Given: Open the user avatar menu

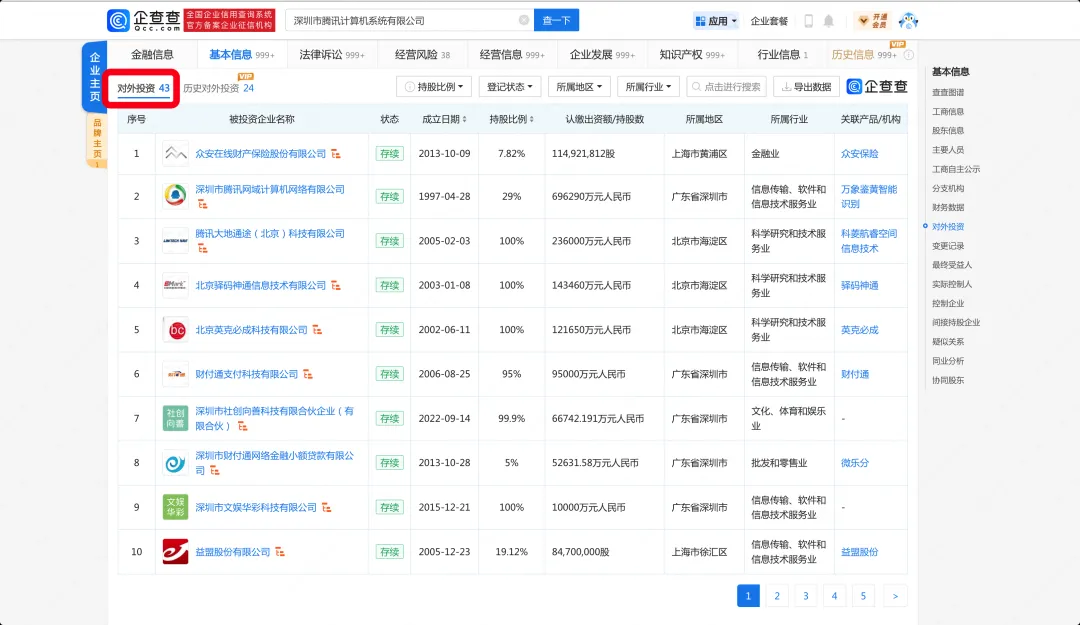Looking at the screenshot, I should tap(908, 21).
